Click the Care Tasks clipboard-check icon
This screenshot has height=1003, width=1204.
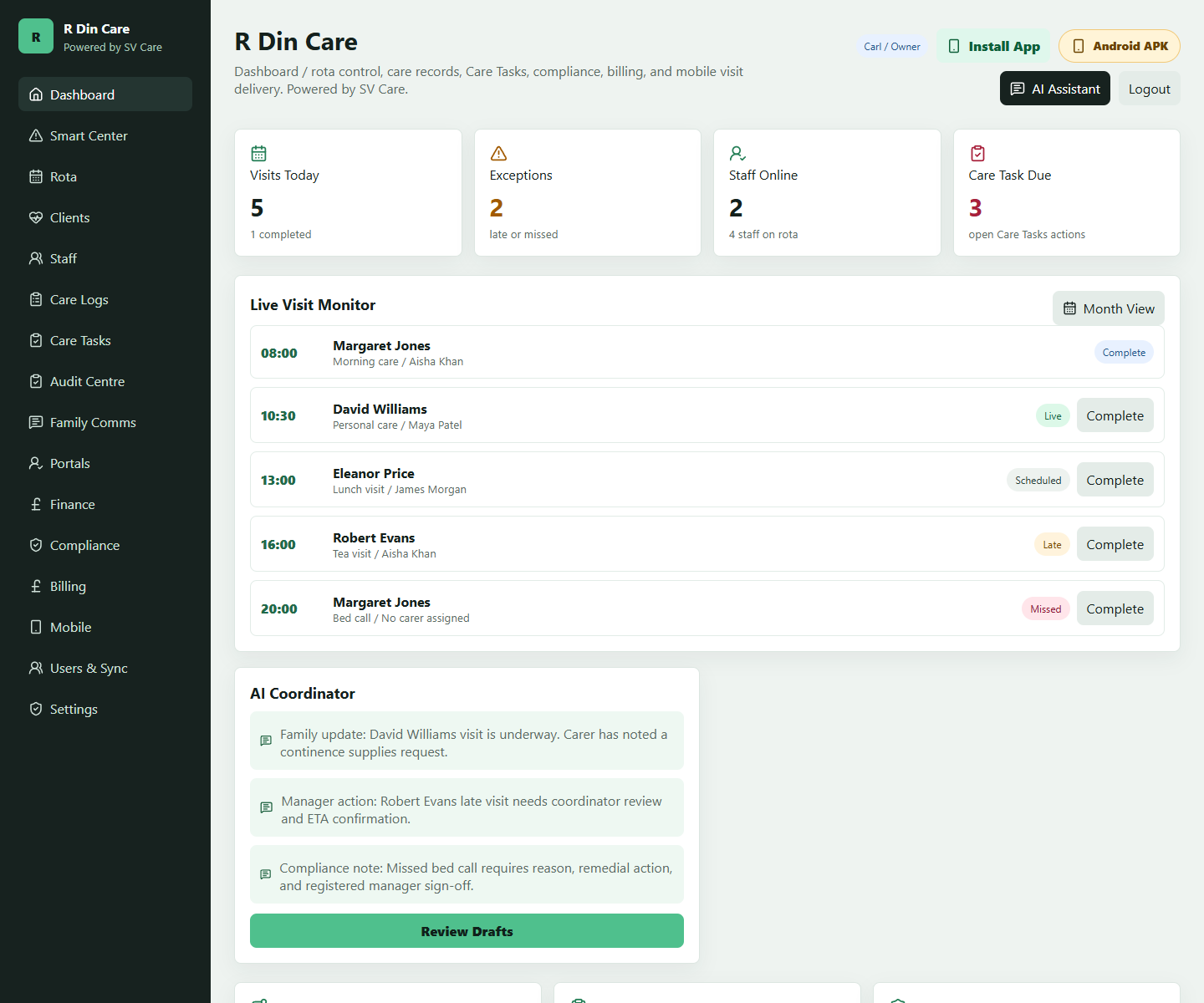tap(36, 340)
